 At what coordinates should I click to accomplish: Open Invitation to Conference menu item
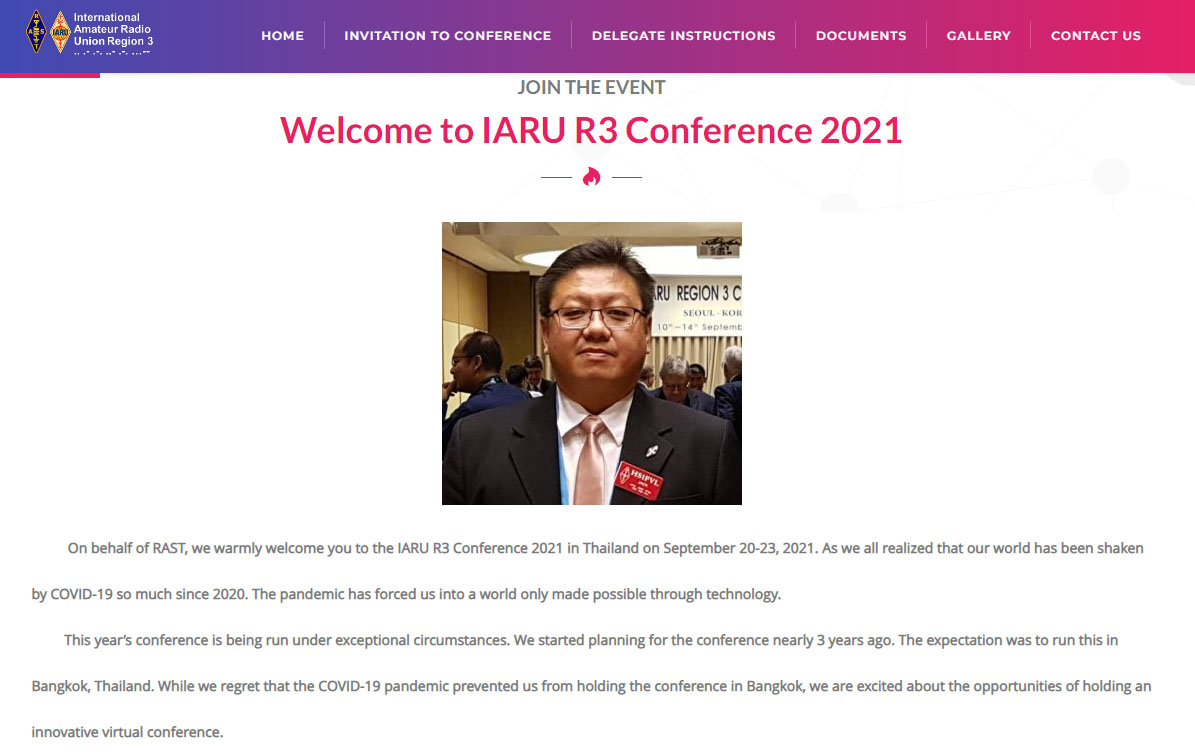[447, 36]
